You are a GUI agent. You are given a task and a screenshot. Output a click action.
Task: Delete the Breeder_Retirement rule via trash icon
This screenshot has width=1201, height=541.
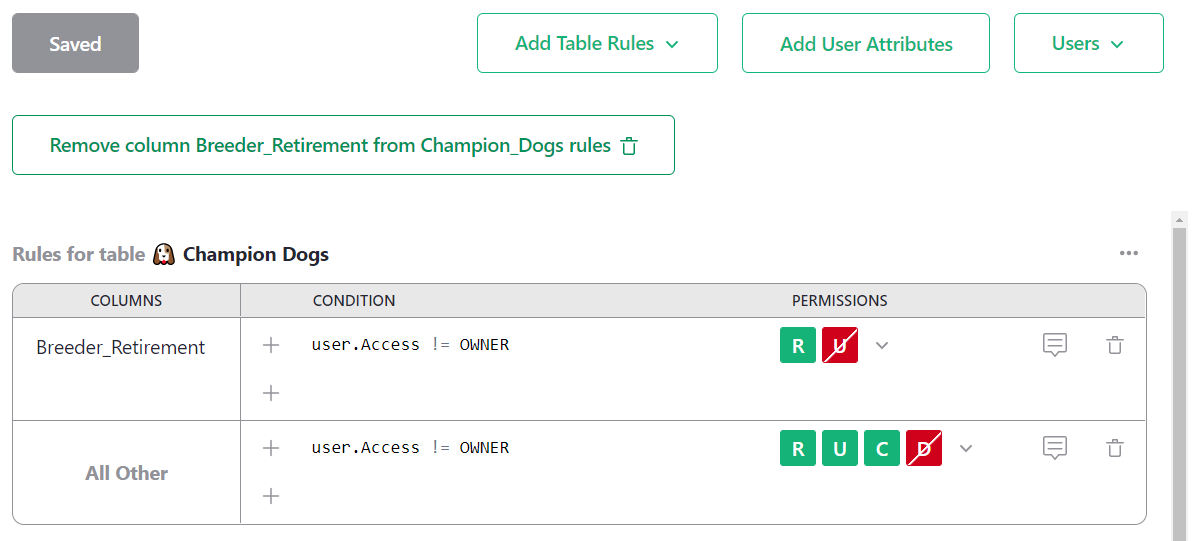[1115, 345]
